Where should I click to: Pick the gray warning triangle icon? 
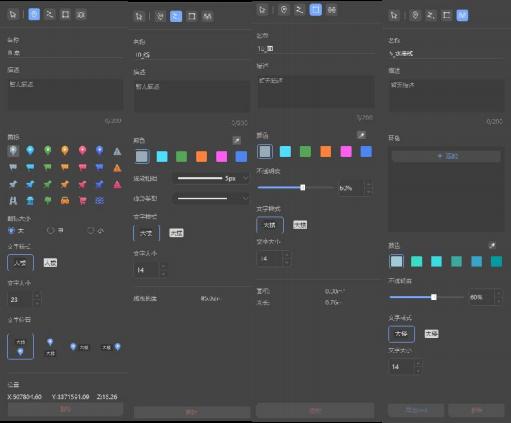click(117, 152)
